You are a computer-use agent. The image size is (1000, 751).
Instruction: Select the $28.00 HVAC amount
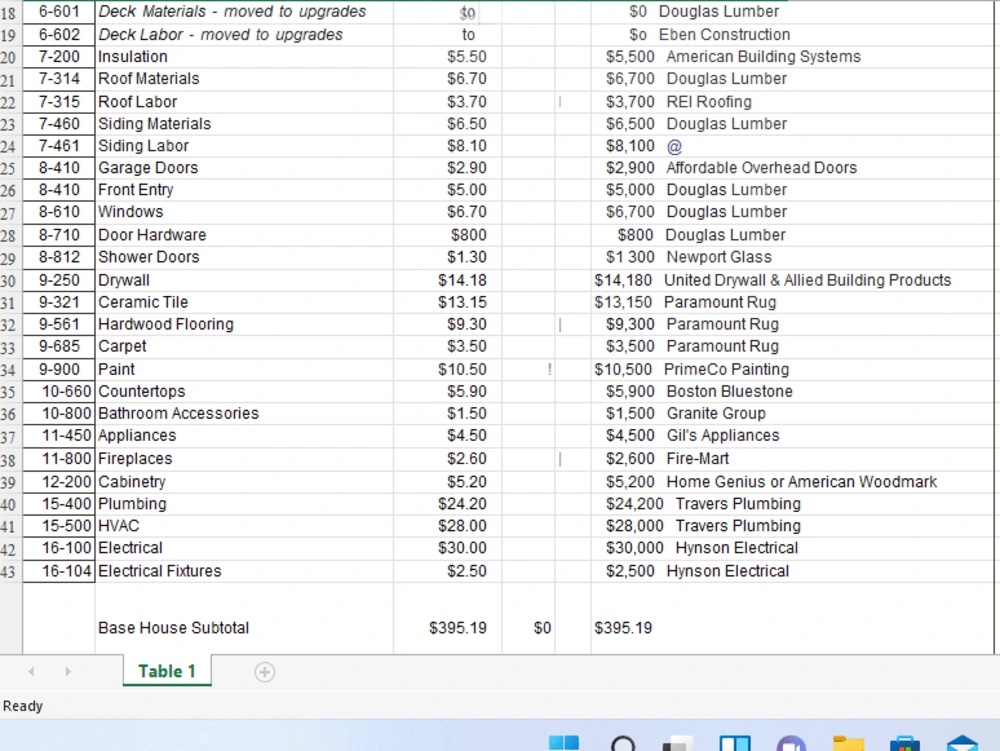pyautogui.click(x=462, y=526)
